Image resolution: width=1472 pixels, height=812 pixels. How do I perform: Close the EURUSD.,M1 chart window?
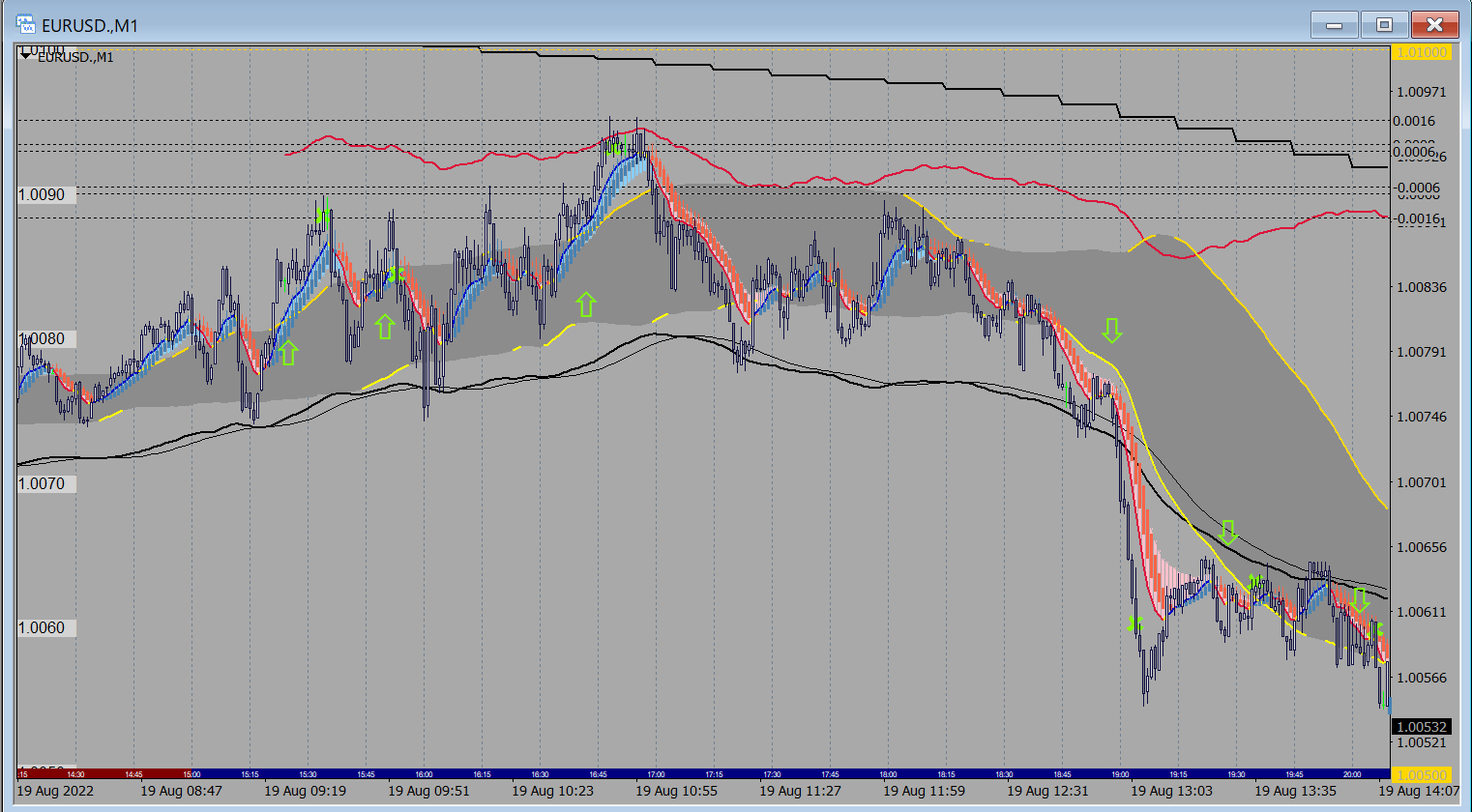pyautogui.click(x=1434, y=24)
